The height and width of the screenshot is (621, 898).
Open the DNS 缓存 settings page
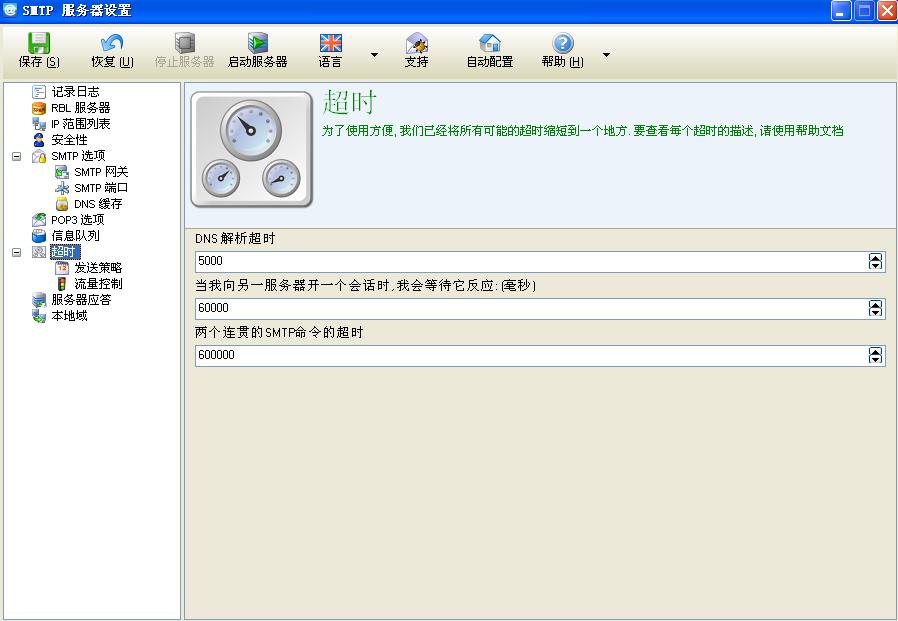tap(98, 204)
